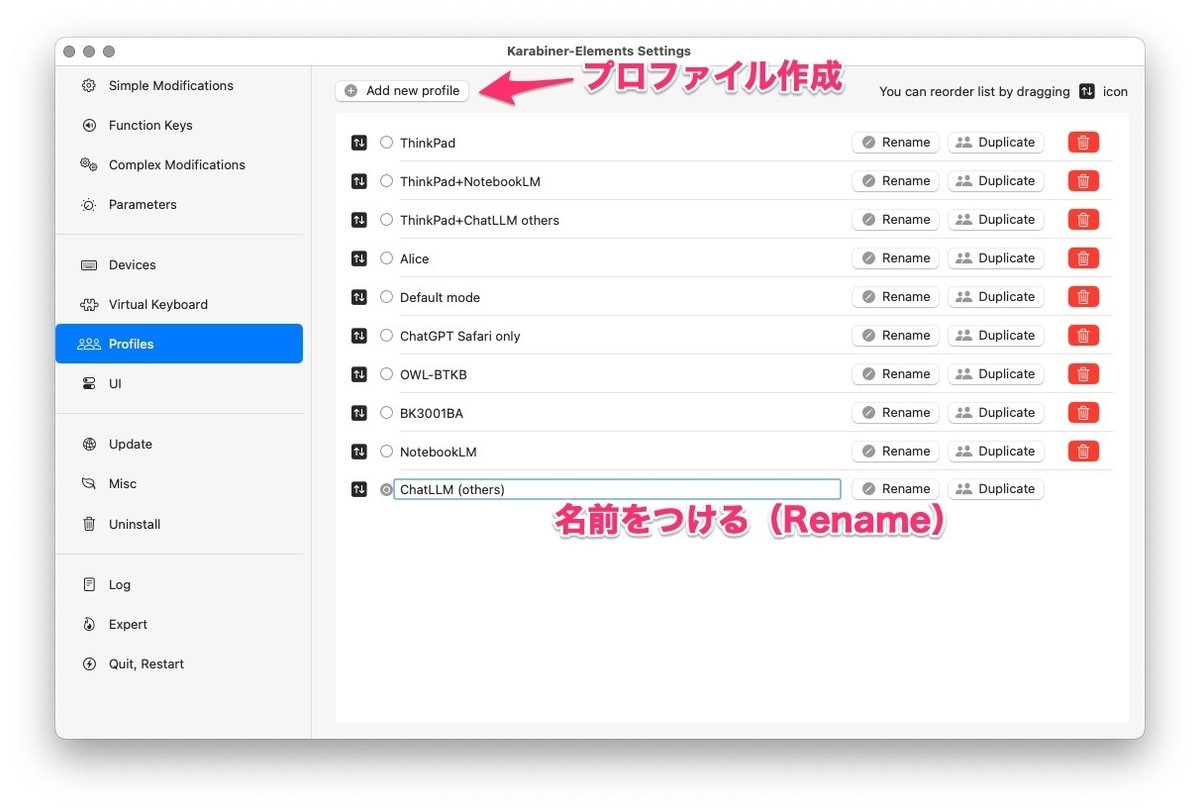Click reorder handle of ThinkPad+NotebookLM row
Viewport: 1200px width, 812px height.
(359, 181)
